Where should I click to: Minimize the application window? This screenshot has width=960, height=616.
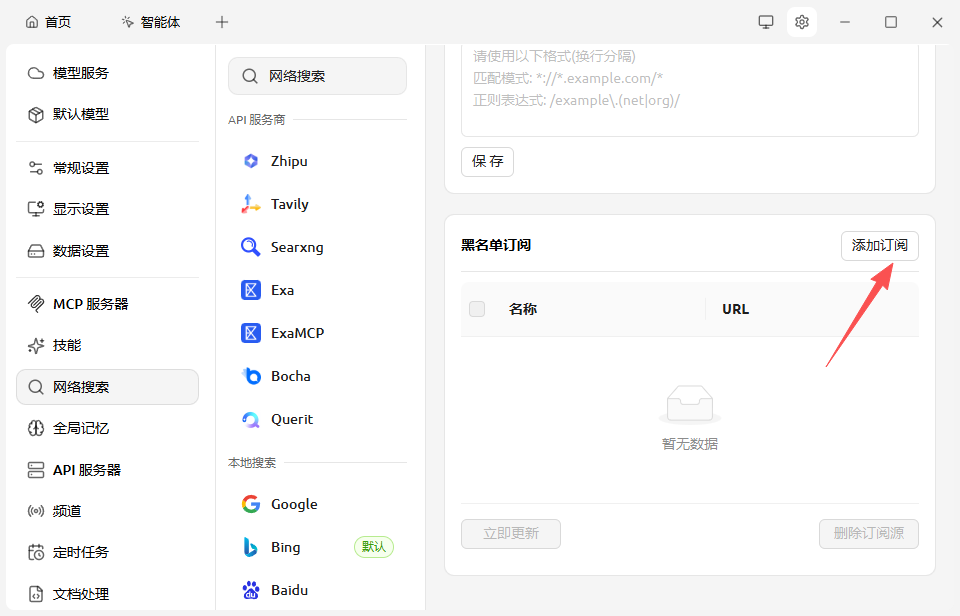tap(845, 23)
